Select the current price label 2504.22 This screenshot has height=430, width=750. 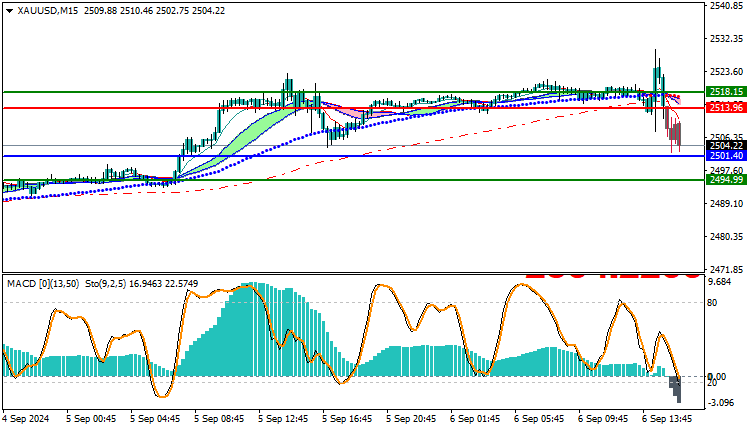(x=727, y=145)
